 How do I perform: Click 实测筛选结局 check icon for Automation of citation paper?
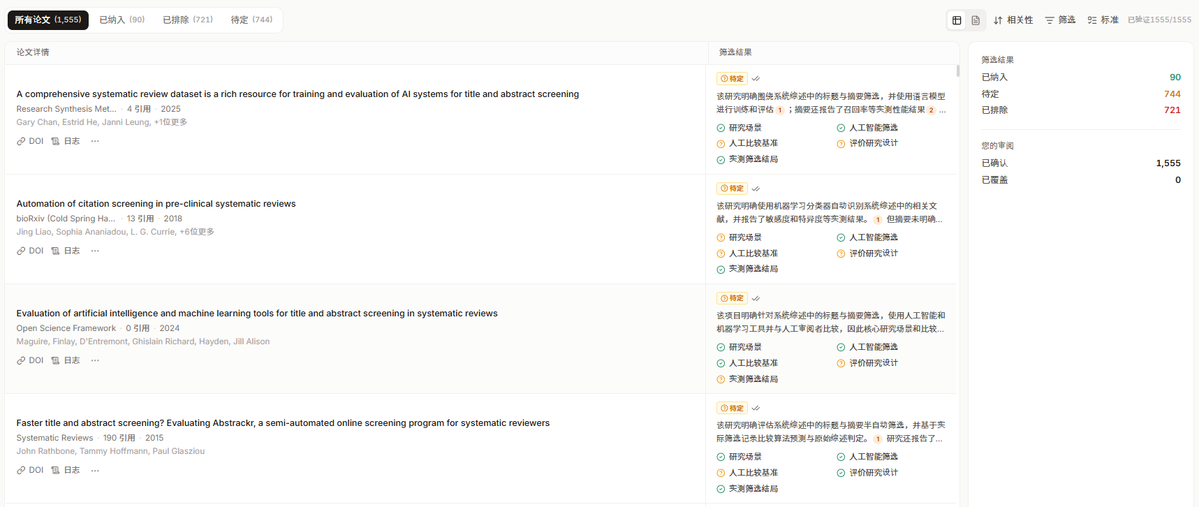(x=720, y=269)
